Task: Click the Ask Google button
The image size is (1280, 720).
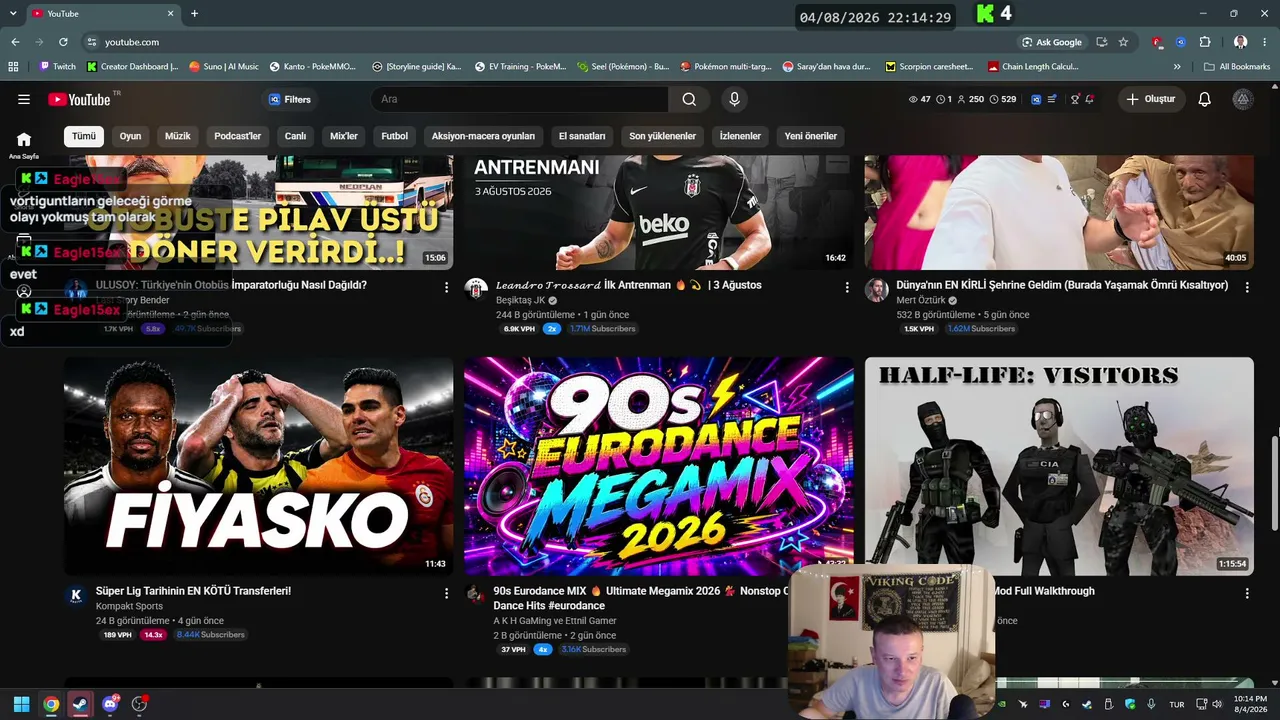Action: [x=1052, y=42]
